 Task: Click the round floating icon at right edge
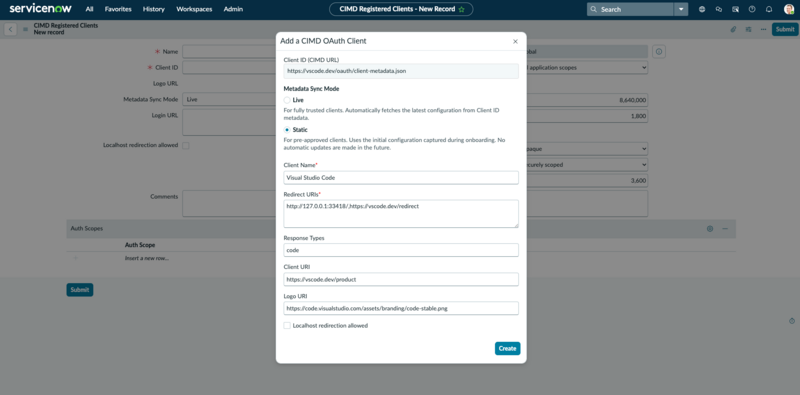pos(792,321)
